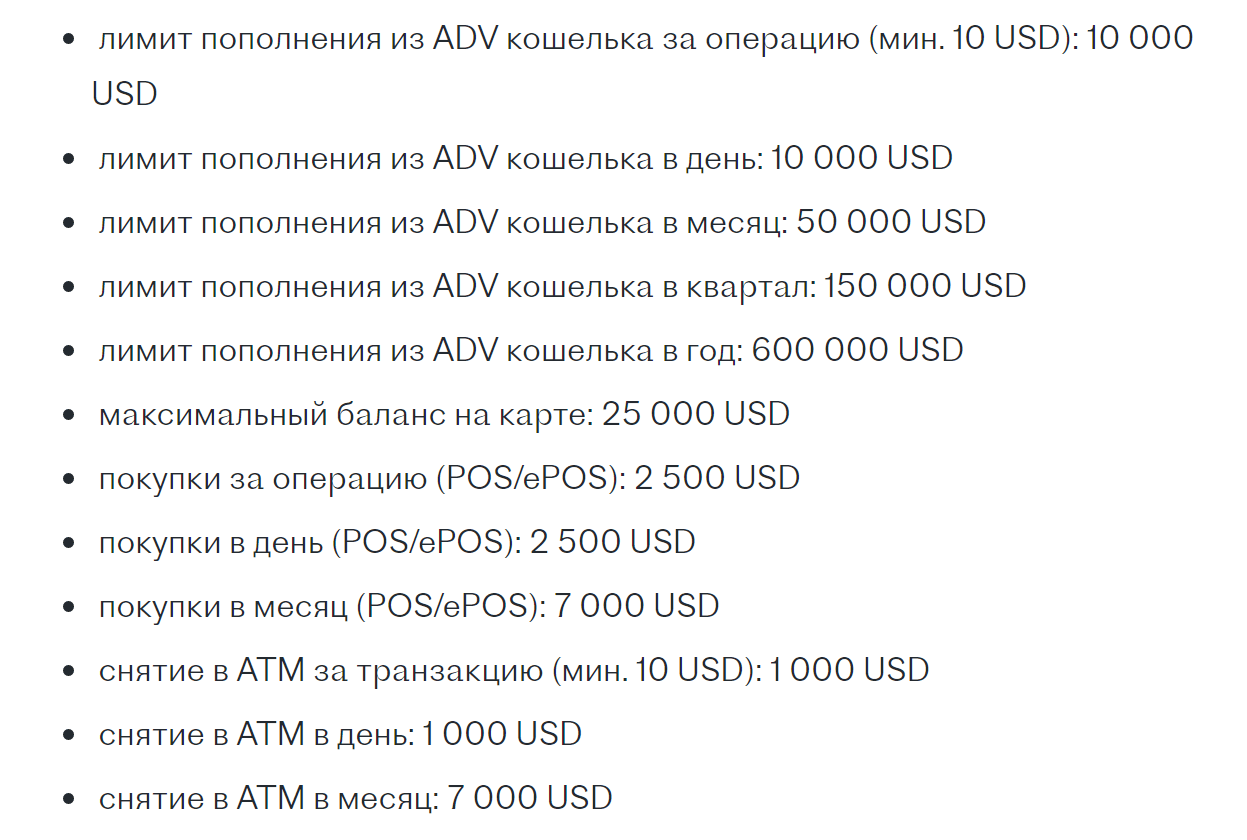Click the per-operation ADV wallet top-up limit text
1247x840 pixels.
(480, 39)
